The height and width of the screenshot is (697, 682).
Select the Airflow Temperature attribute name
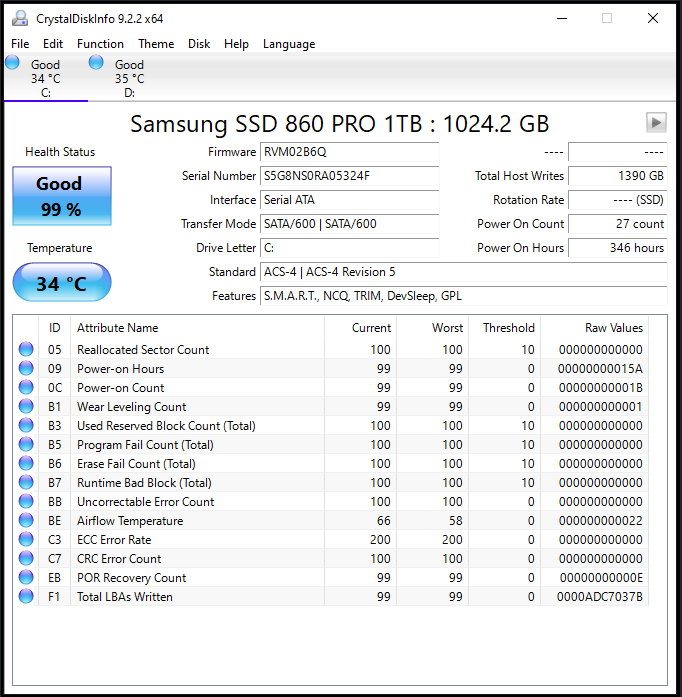(130, 521)
